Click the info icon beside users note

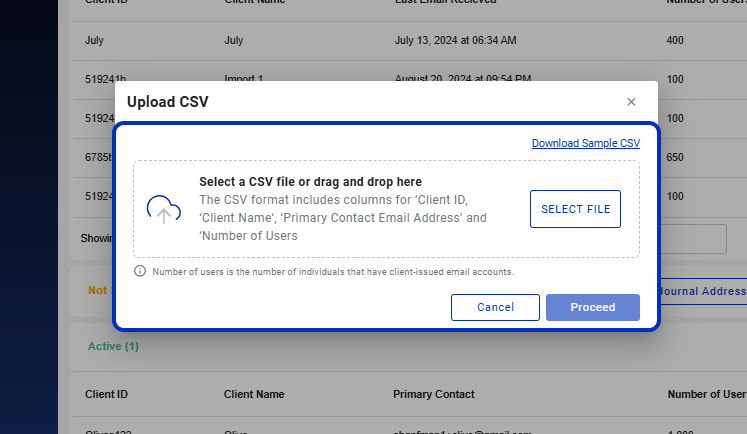click(140, 271)
